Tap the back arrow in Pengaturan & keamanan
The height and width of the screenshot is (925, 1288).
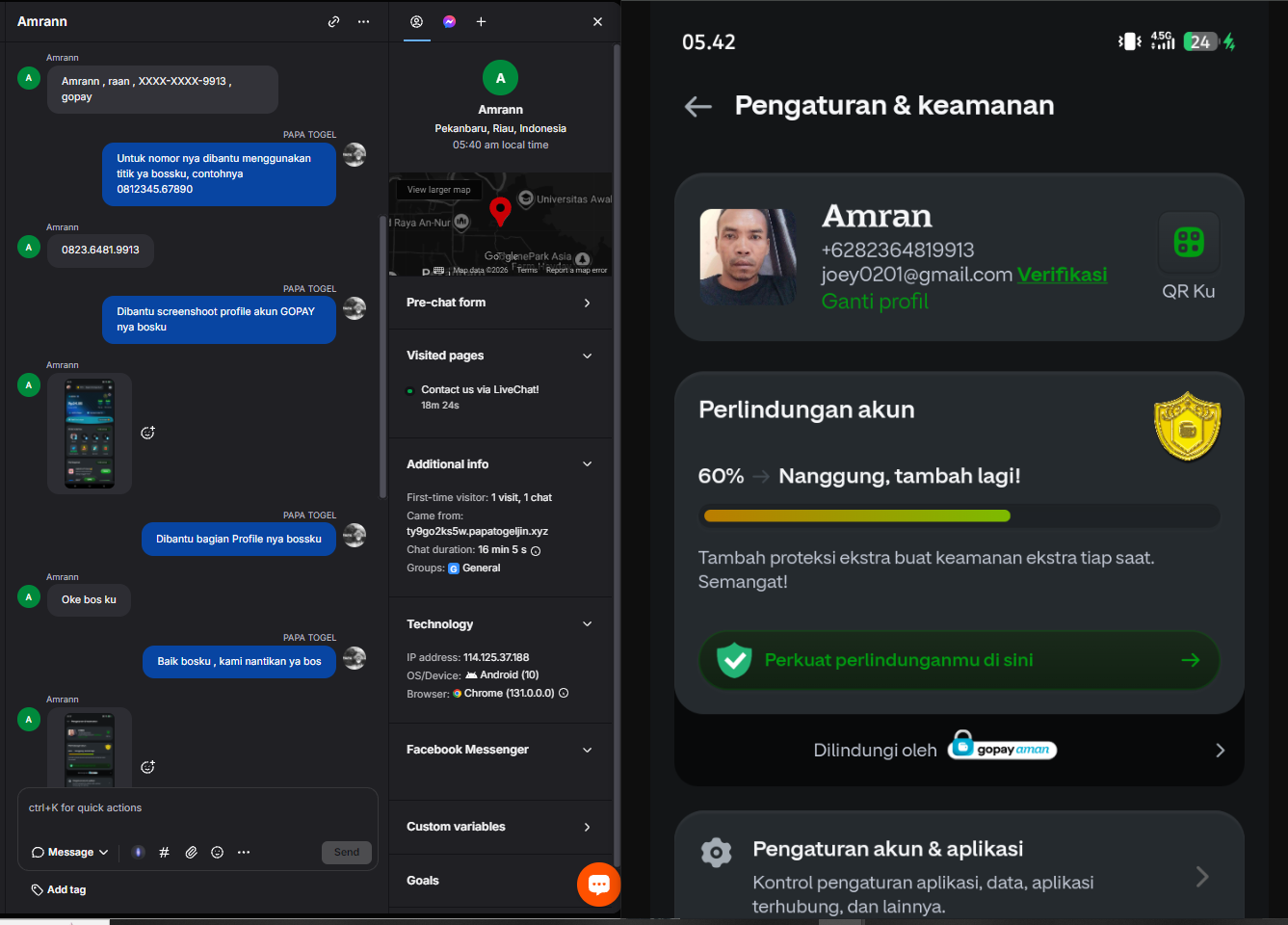point(698,107)
